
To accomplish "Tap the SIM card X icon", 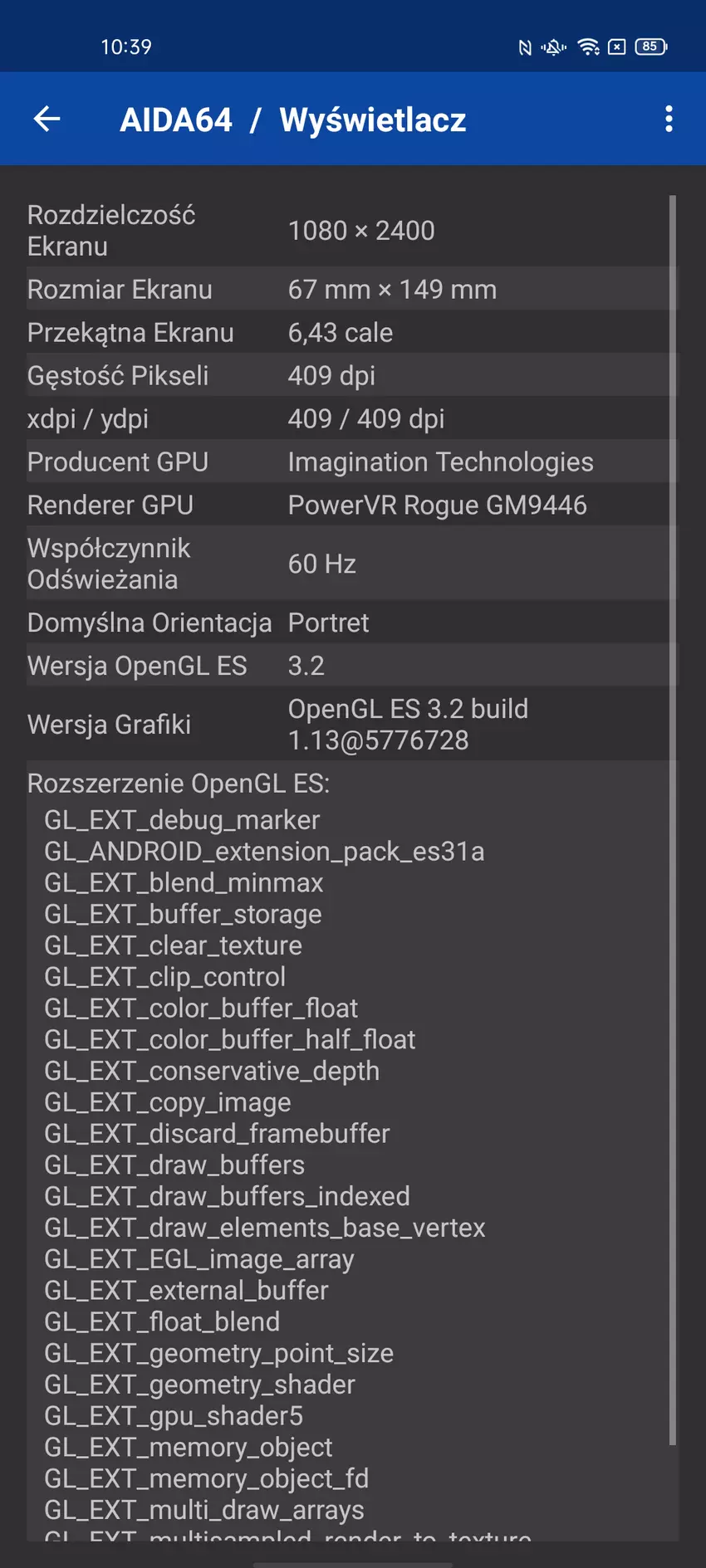I will (x=616, y=47).
